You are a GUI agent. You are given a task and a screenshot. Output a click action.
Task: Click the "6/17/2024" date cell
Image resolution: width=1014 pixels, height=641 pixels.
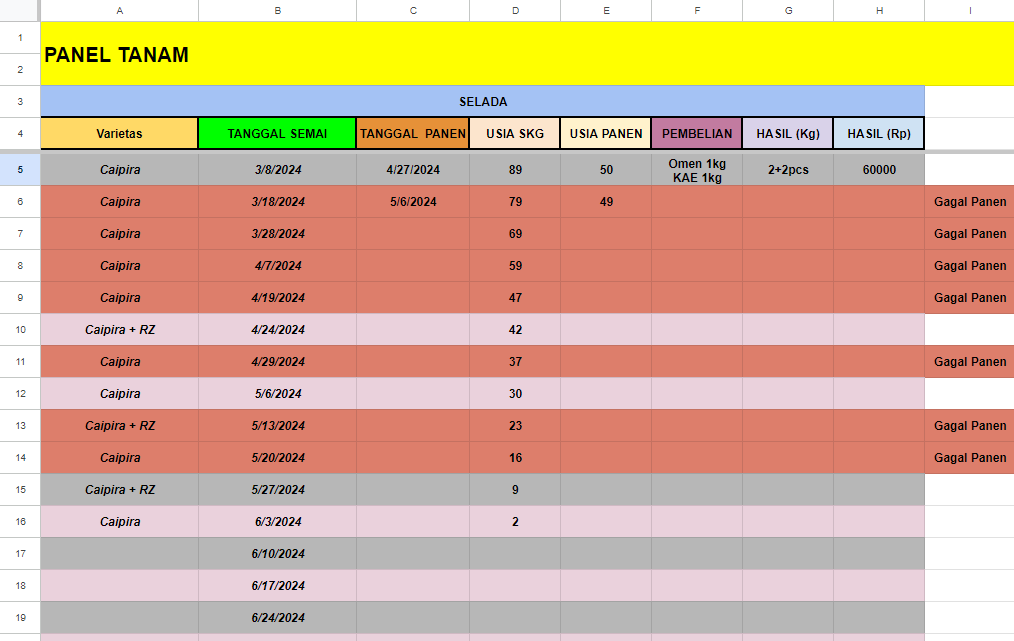coord(277,586)
